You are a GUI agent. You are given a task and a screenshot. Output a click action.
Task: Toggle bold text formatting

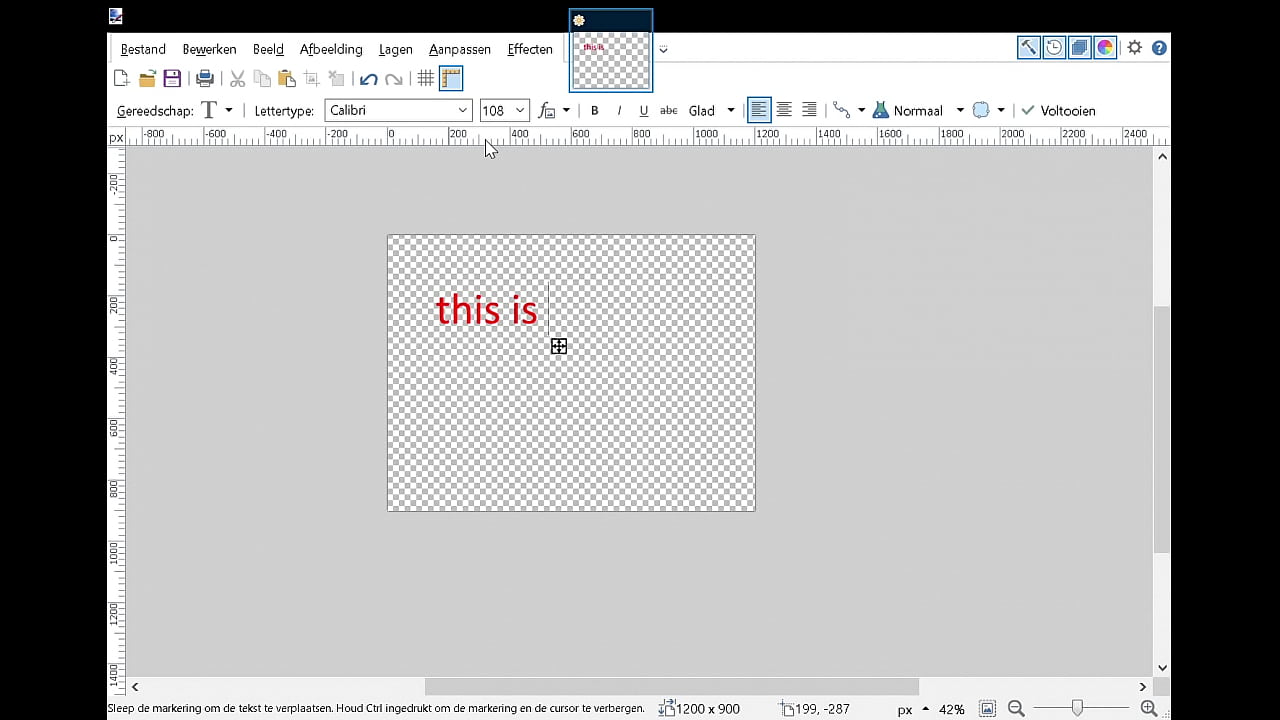click(x=595, y=110)
